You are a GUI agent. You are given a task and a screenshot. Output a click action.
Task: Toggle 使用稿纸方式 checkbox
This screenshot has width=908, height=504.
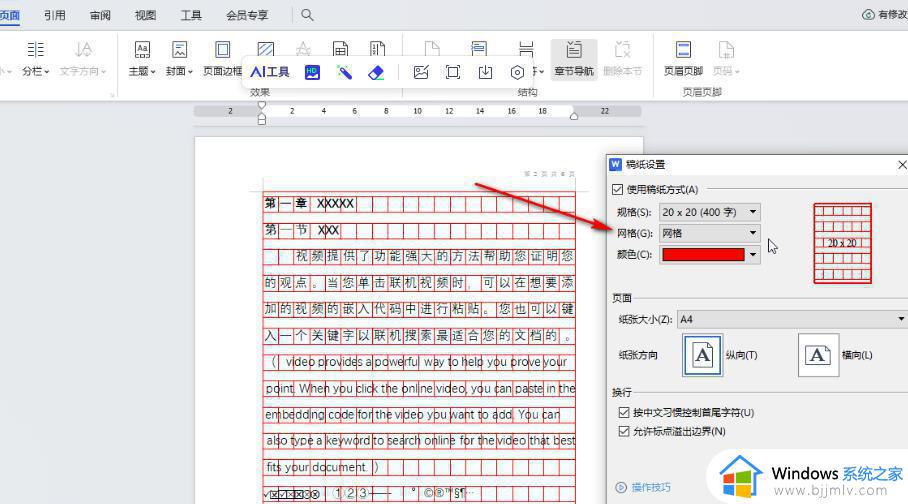(617, 189)
